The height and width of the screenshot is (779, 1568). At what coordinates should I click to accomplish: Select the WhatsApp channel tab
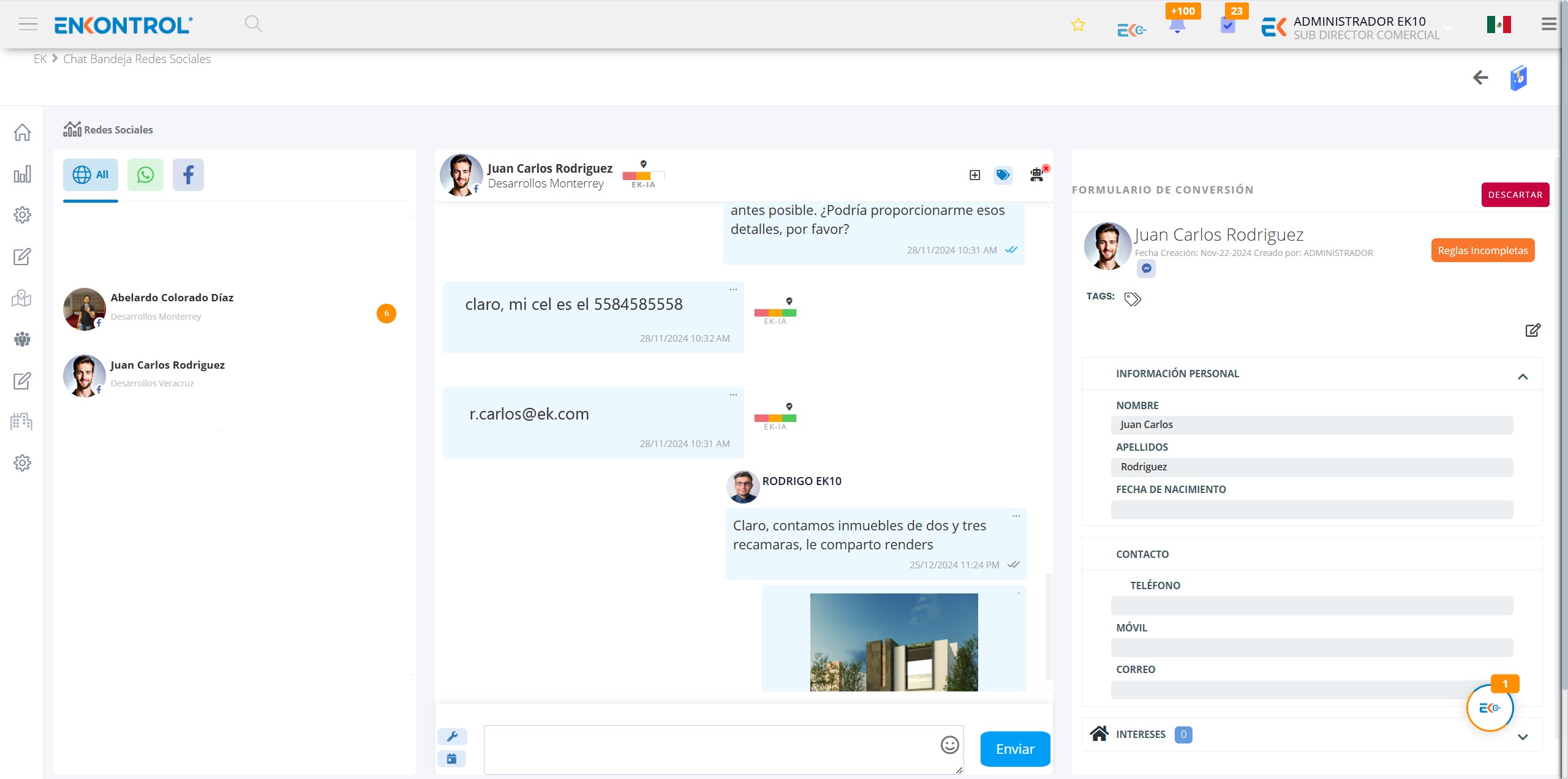(145, 175)
